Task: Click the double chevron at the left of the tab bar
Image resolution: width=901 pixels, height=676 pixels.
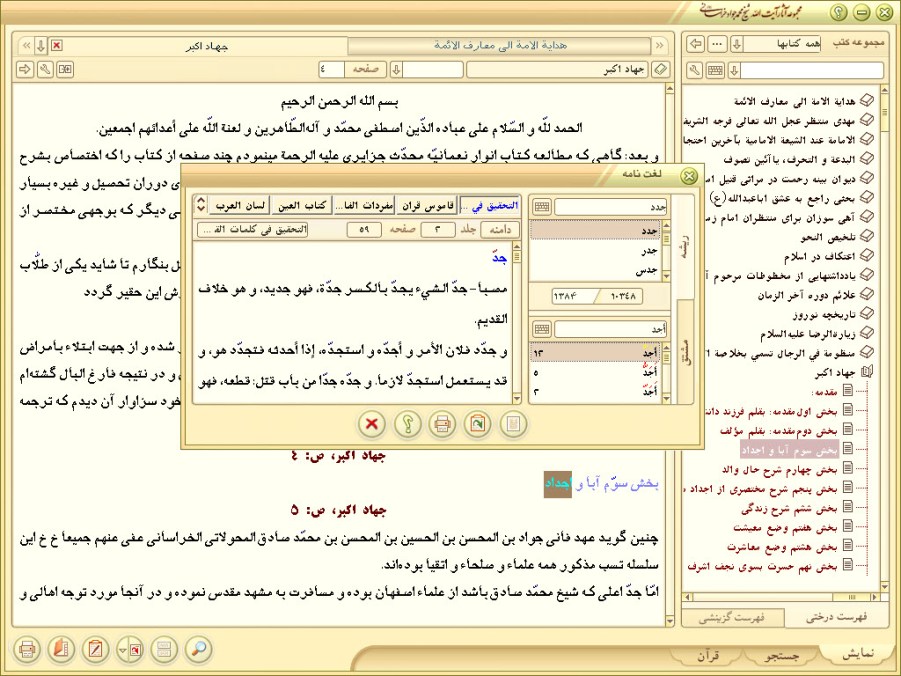Action: click(26, 45)
